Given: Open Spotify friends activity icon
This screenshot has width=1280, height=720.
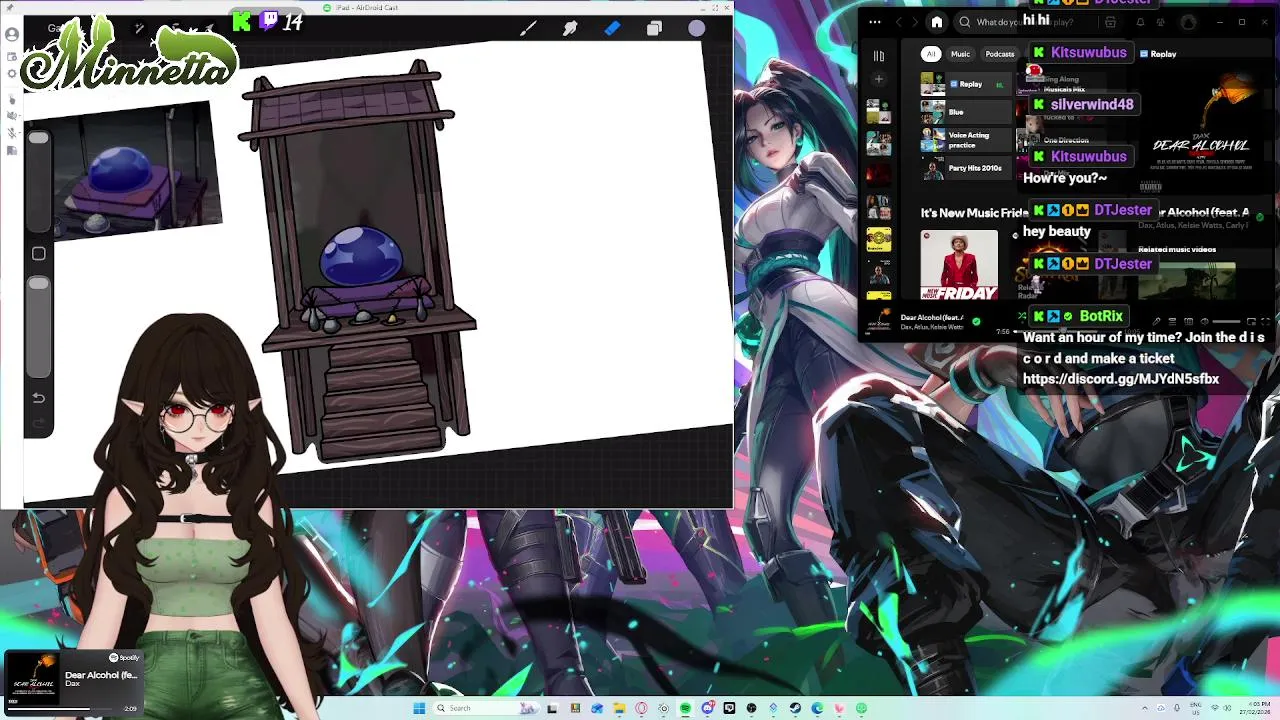Looking at the screenshot, I should pos(1160,22).
